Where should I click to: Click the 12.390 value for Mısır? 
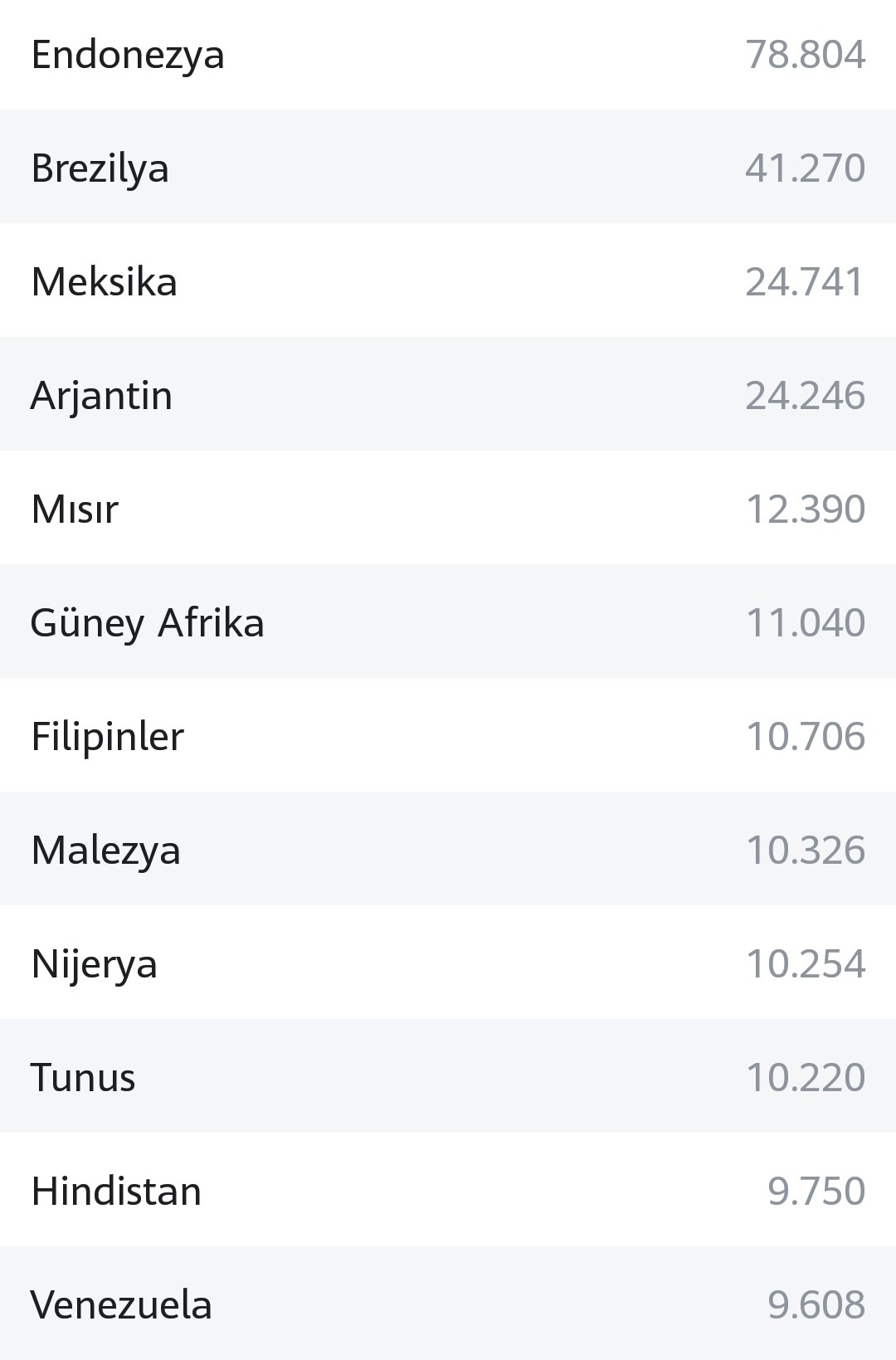pyautogui.click(x=806, y=509)
